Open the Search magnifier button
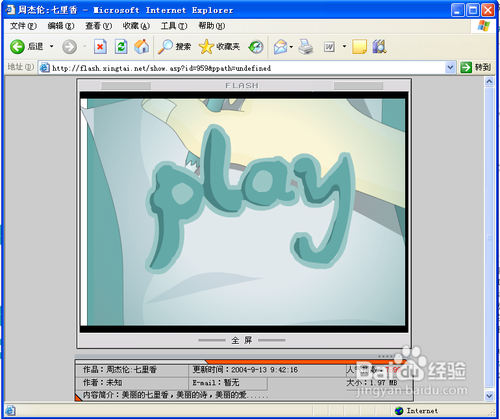The height and width of the screenshot is (419, 500). point(174,47)
